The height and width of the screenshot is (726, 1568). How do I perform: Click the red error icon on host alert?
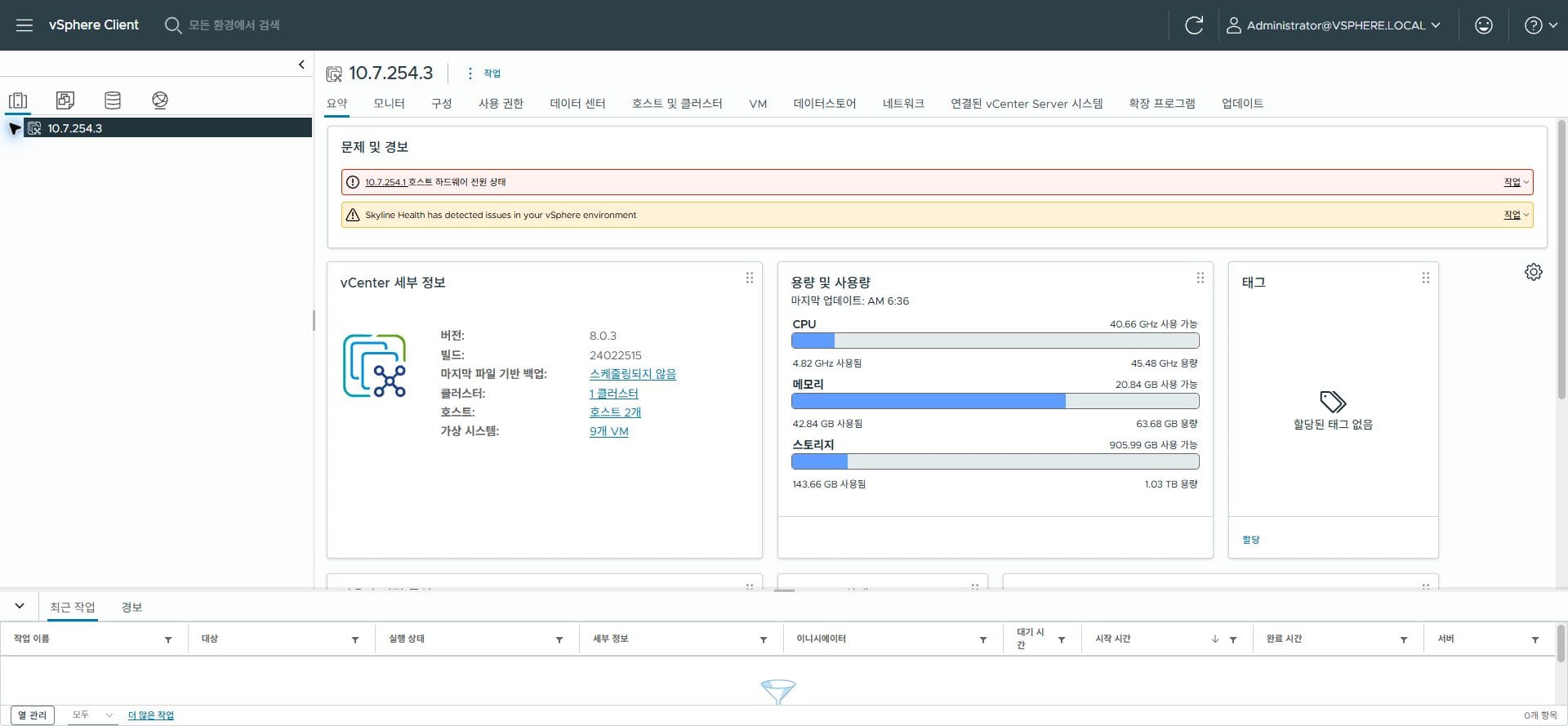pos(353,182)
